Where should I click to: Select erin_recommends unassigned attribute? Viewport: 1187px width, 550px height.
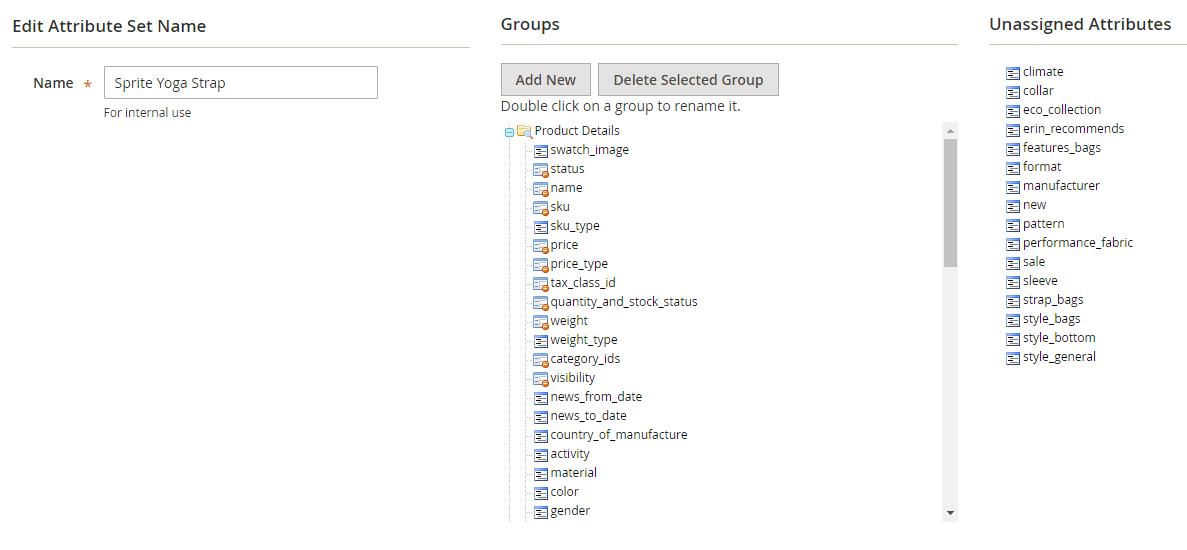click(1073, 129)
